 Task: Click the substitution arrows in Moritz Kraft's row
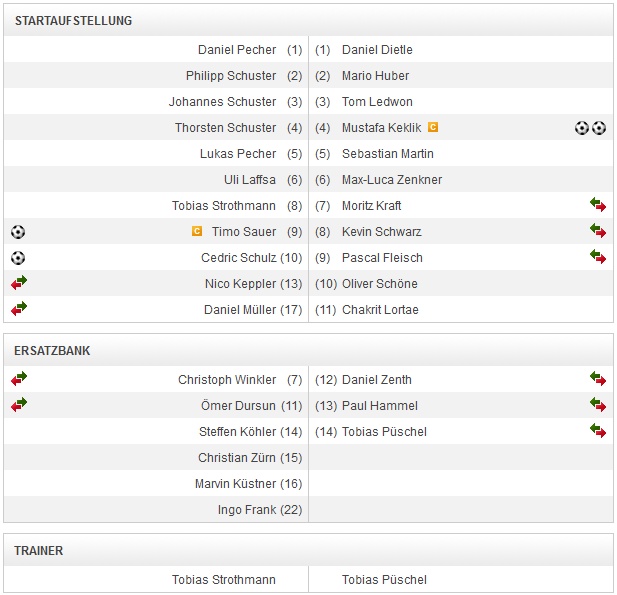pyautogui.click(x=598, y=206)
